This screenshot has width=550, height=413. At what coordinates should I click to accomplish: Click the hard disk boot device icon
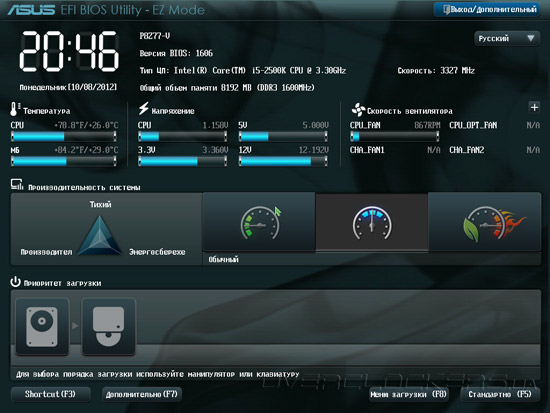[x=42, y=326]
